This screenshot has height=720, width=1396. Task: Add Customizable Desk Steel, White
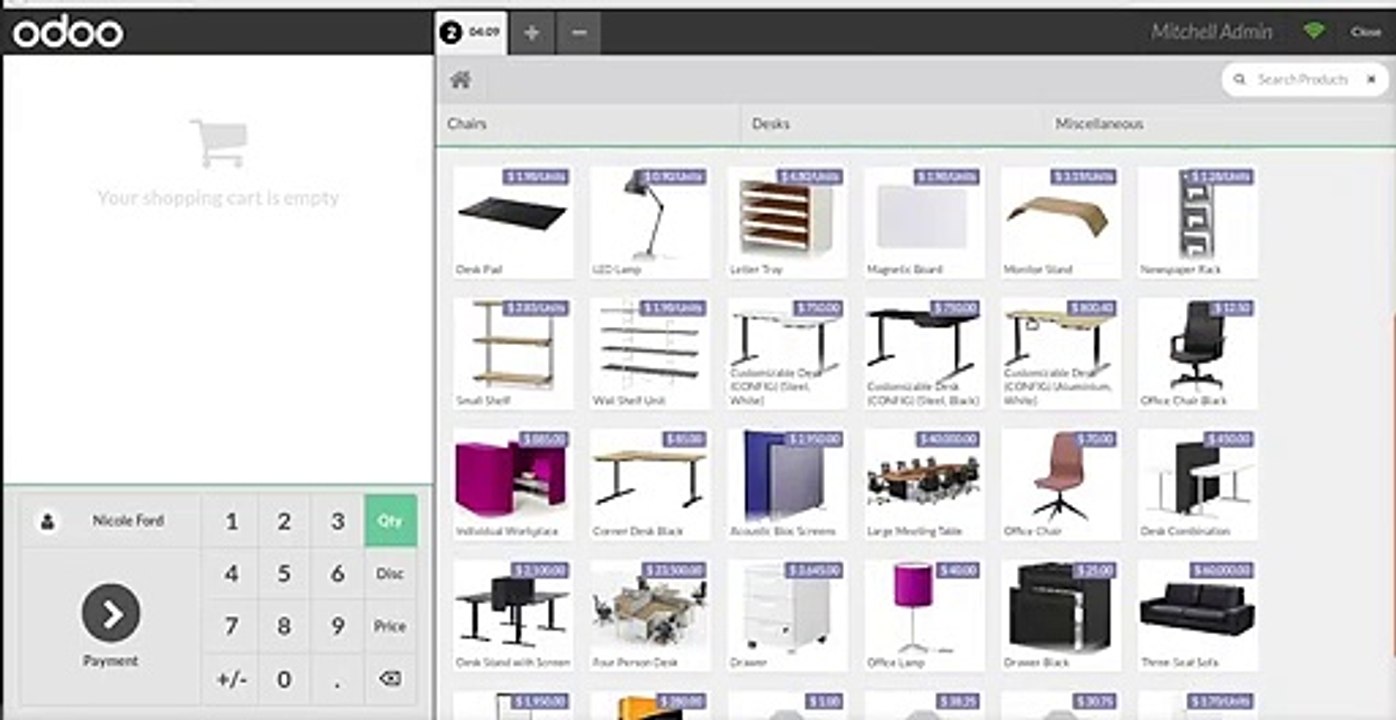tap(787, 353)
